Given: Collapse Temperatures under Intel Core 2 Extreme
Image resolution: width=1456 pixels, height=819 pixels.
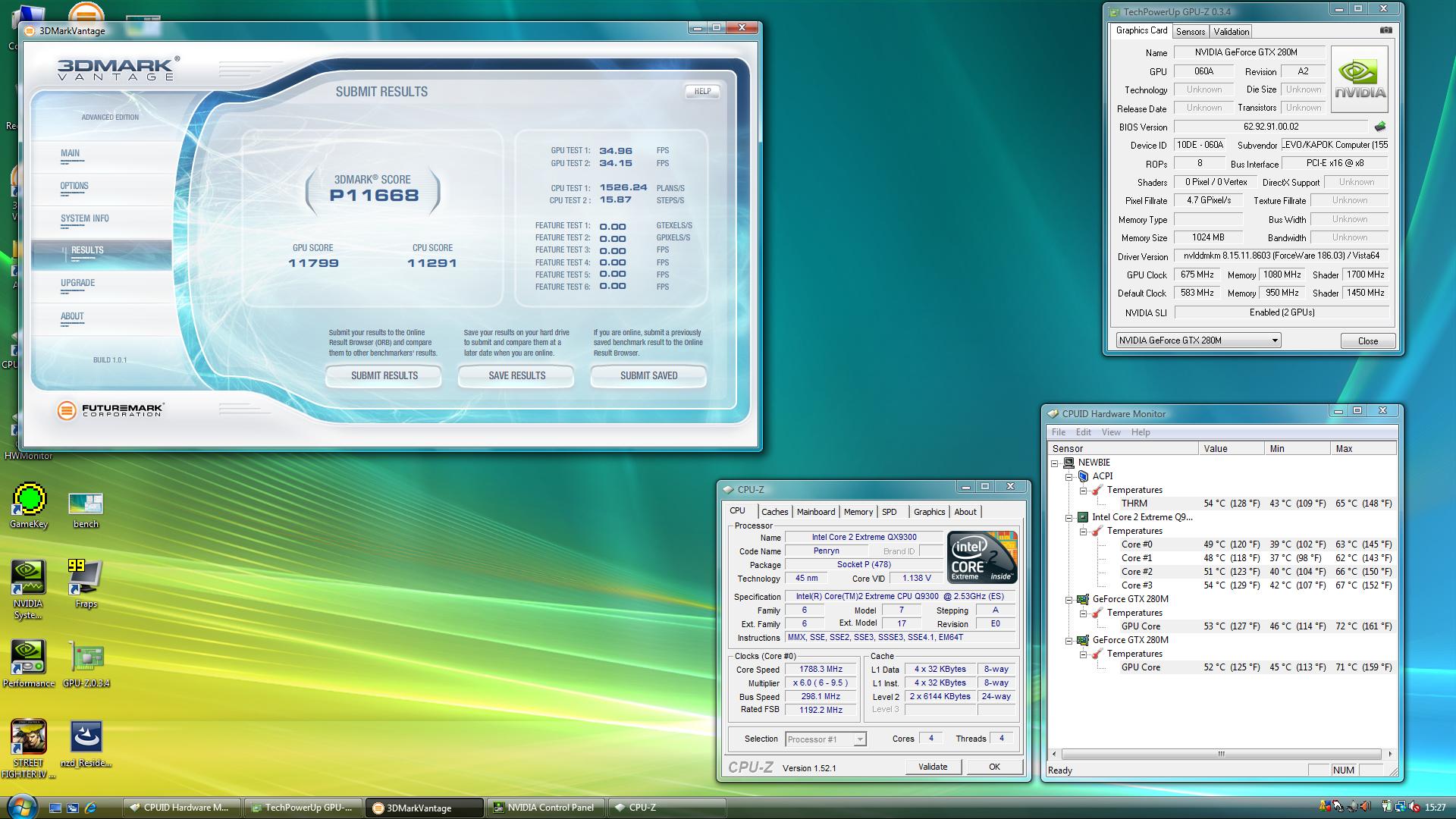Looking at the screenshot, I should [1084, 531].
